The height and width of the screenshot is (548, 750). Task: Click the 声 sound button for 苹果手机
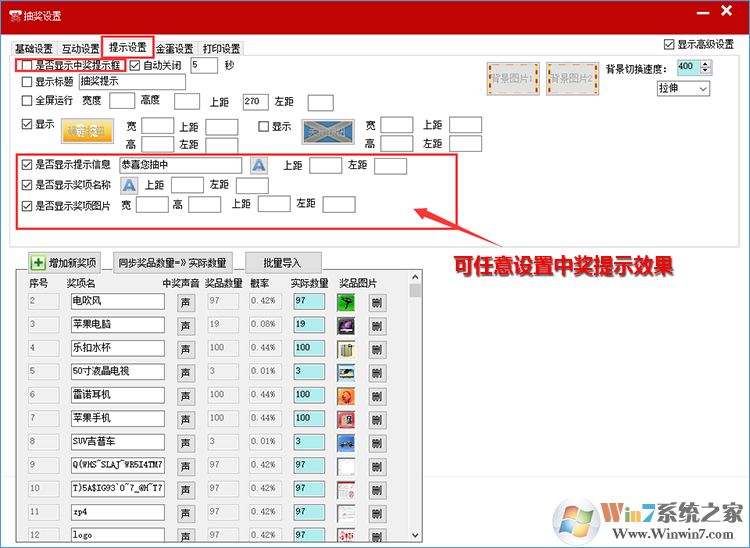tap(186, 419)
